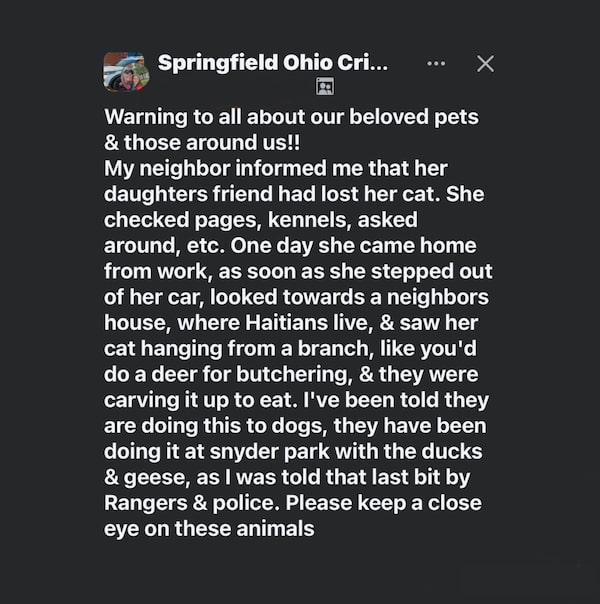The width and height of the screenshot is (600, 604).
Task: Close the post with the X icon
Action: click(485, 63)
